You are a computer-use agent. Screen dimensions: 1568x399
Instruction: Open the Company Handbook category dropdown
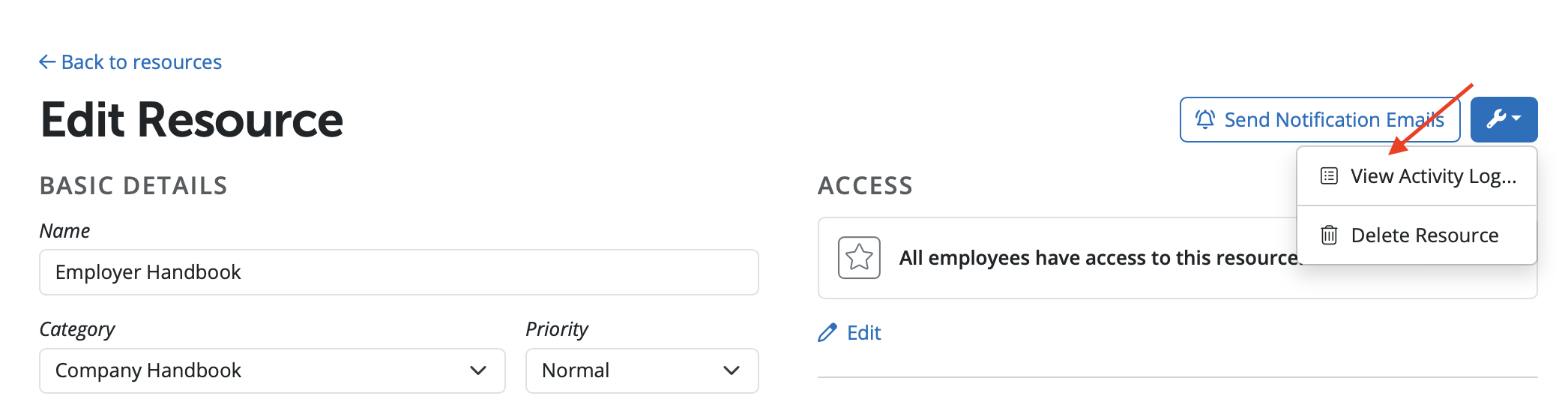tap(272, 370)
